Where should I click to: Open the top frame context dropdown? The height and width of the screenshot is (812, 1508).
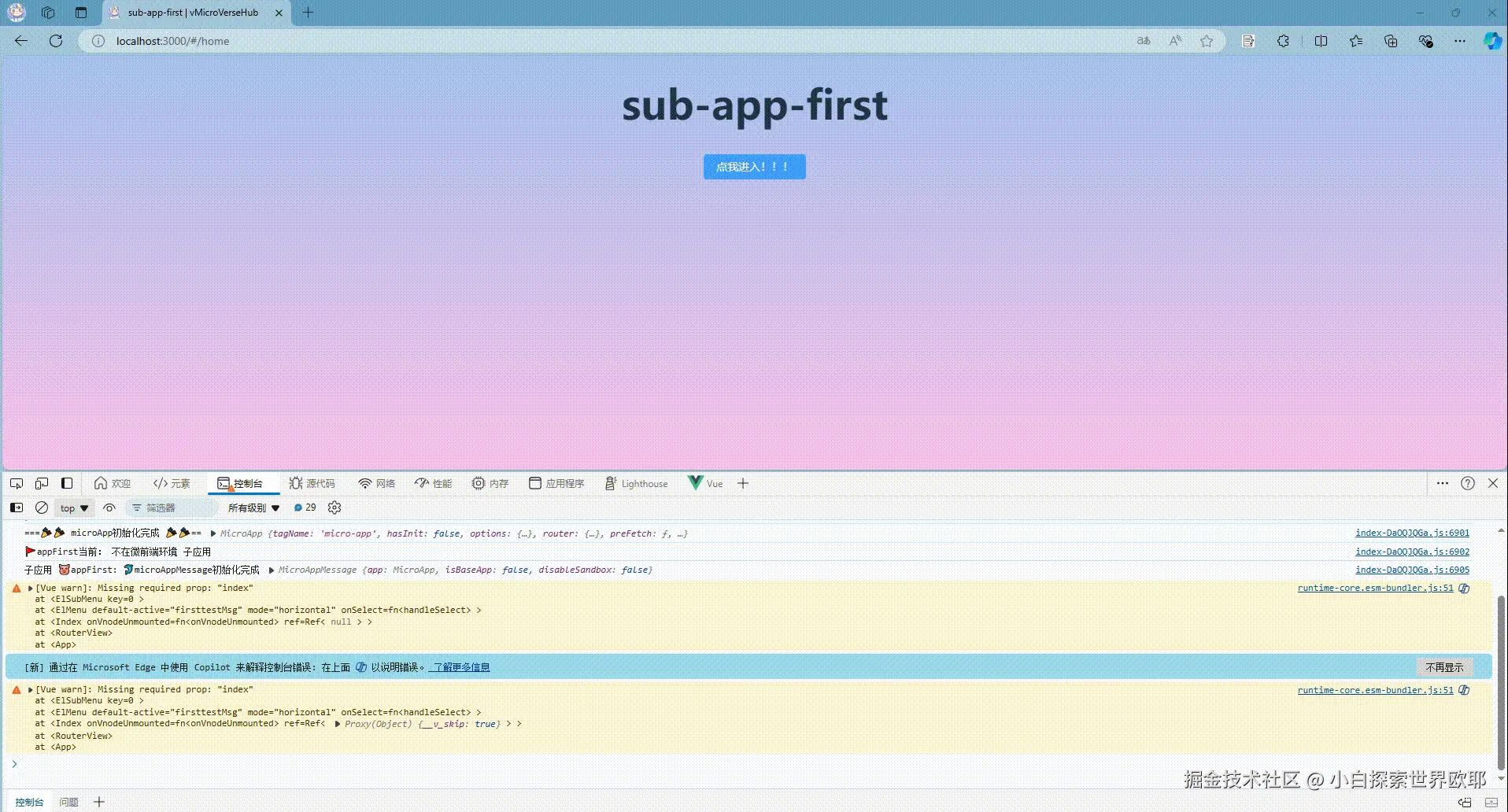(x=73, y=507)
